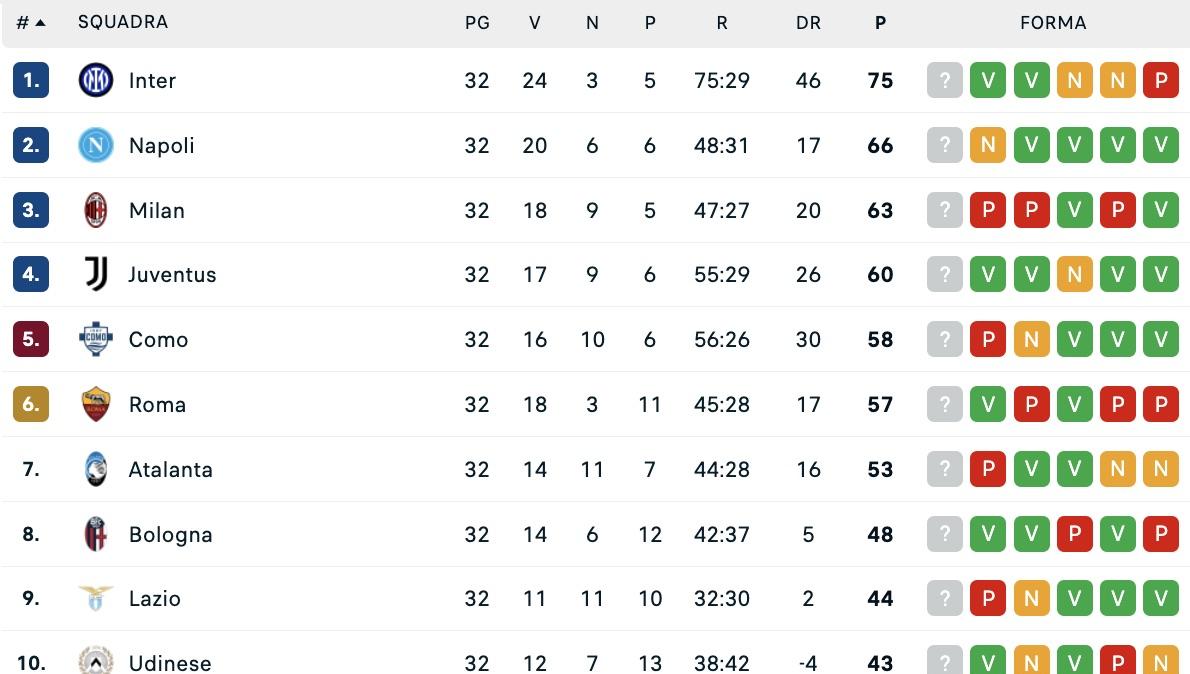
Task: Click the Juventus badge
Action: click(95, 274)
